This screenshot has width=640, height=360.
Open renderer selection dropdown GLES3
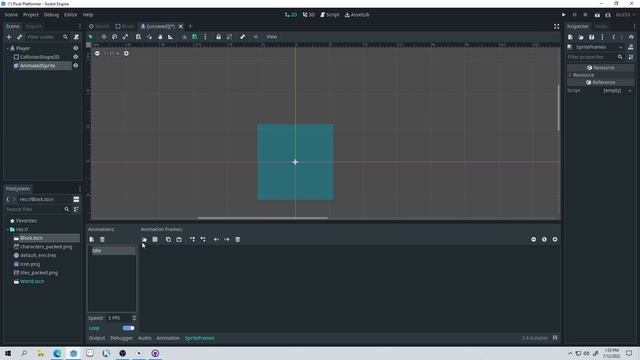pyautogui.click(x=625, y=15)
